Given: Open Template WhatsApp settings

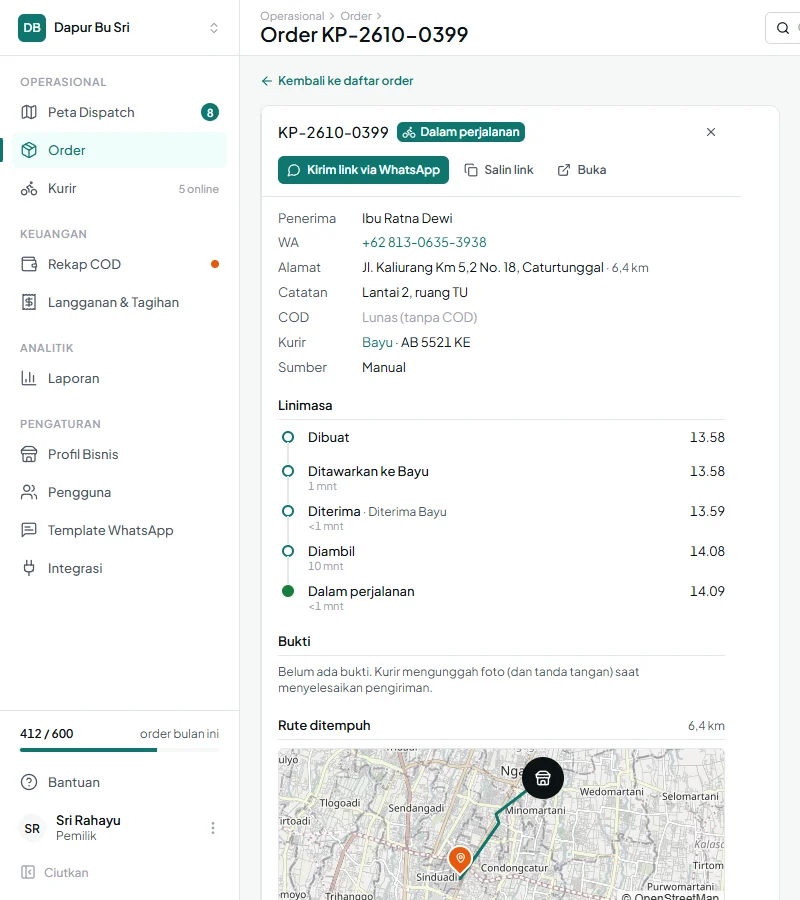Looking at the screenshot, I should point(119,530).
